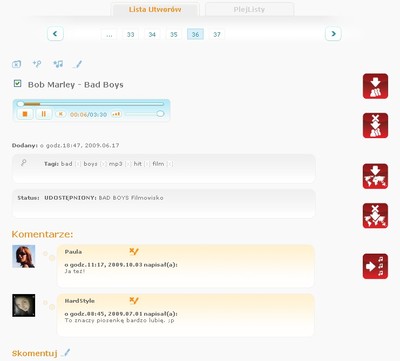Click the 'Ja też!' comment text
The height and width of the screenshot is (361, 400).
(x=75, y=271)
